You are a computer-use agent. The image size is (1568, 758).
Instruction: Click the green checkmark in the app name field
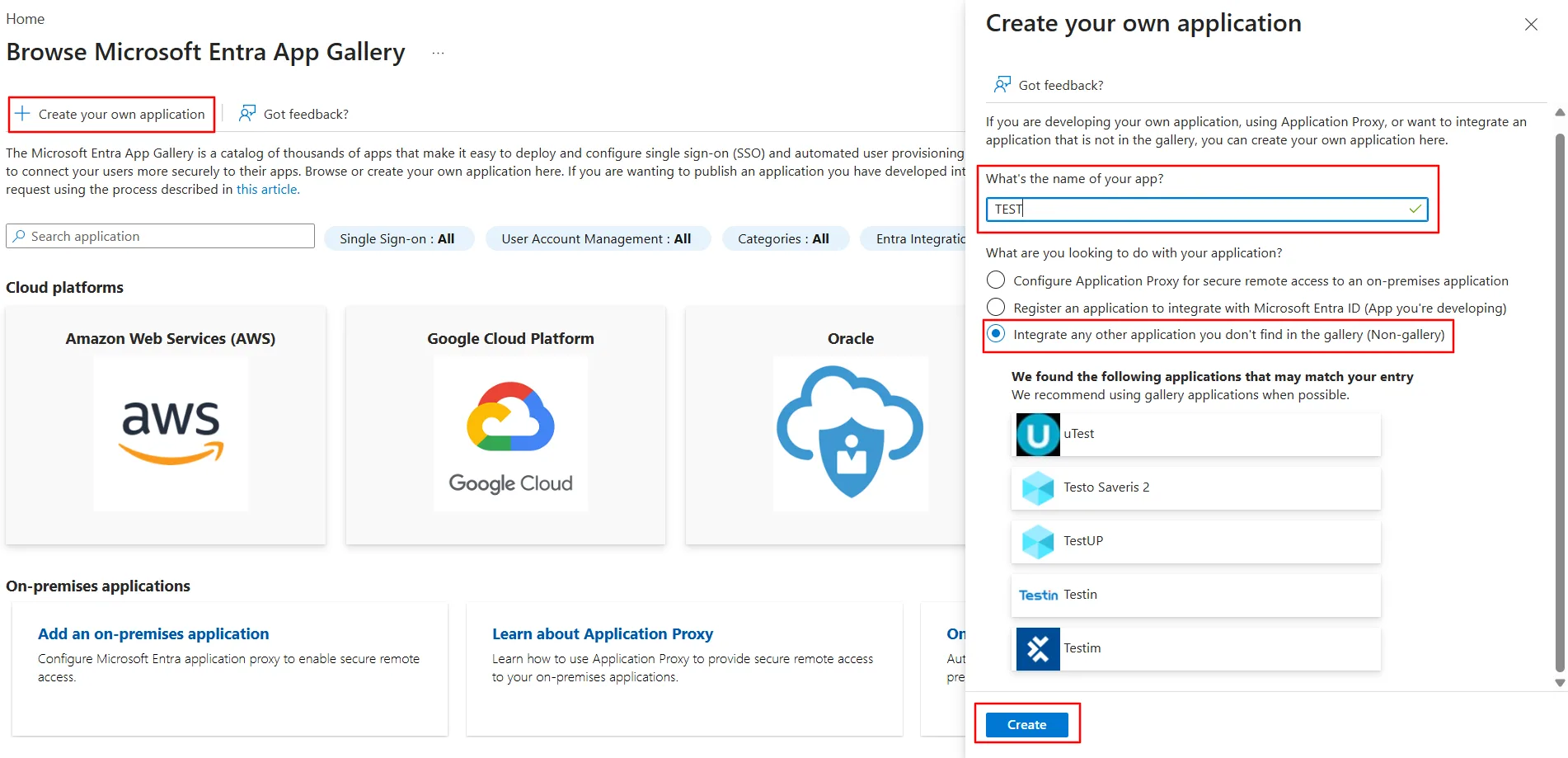1415,210
